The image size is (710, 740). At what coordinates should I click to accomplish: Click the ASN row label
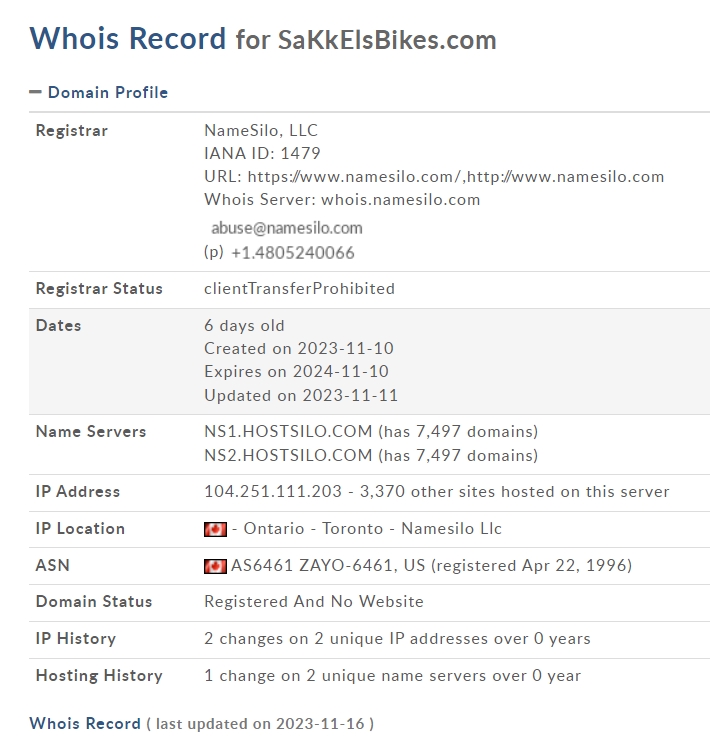[53, 565]
